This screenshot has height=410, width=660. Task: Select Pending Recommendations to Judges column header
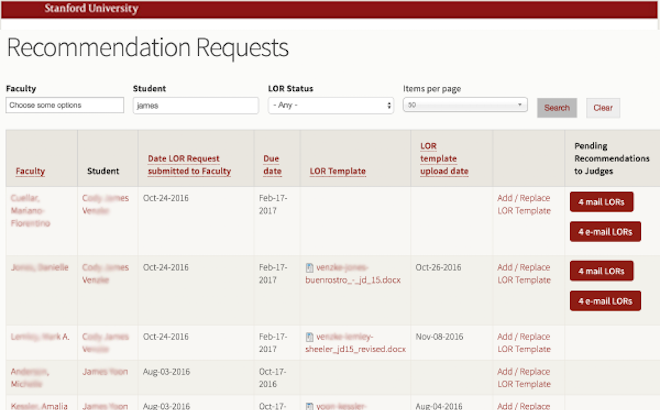[612, 158]
